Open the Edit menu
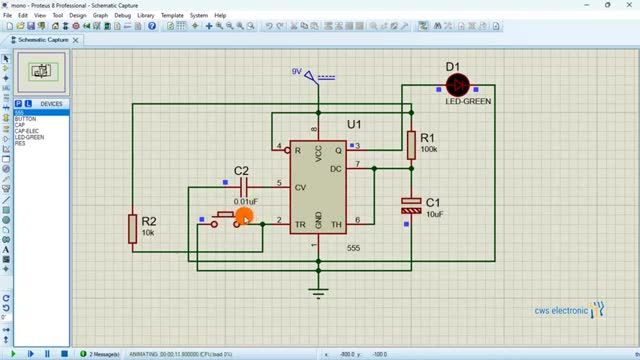The height and width of the screenshot is (360, 640). pyautogui.click(x=23, y=16)
